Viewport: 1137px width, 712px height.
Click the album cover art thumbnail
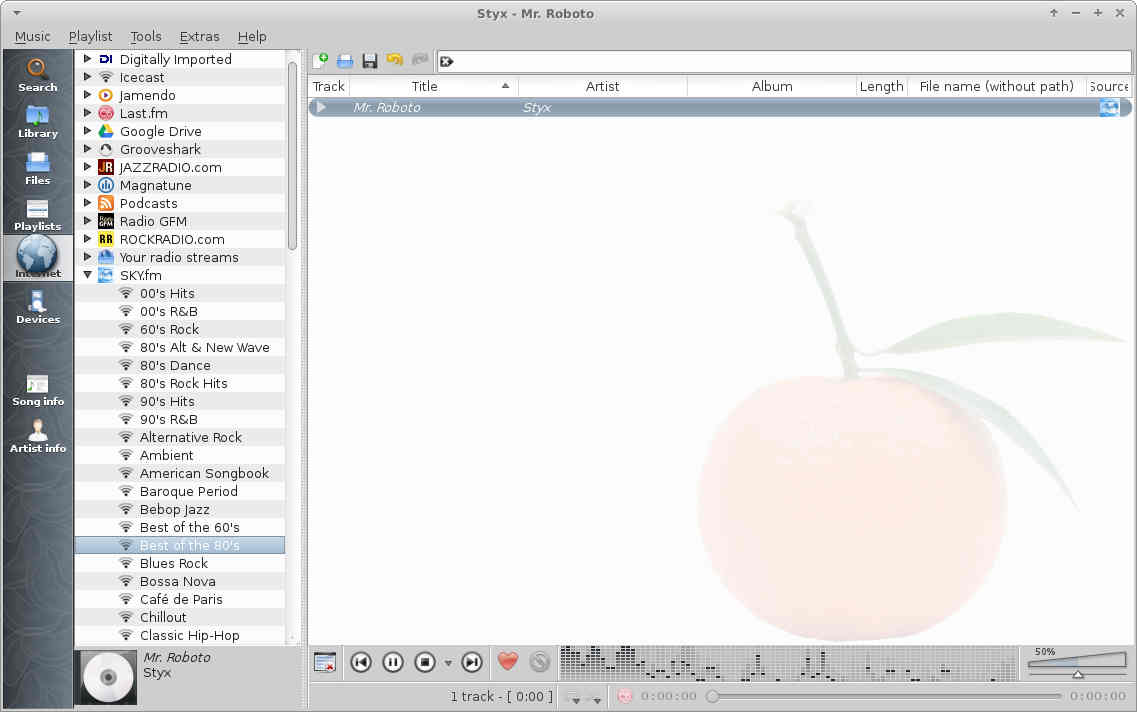coord(109,677)
